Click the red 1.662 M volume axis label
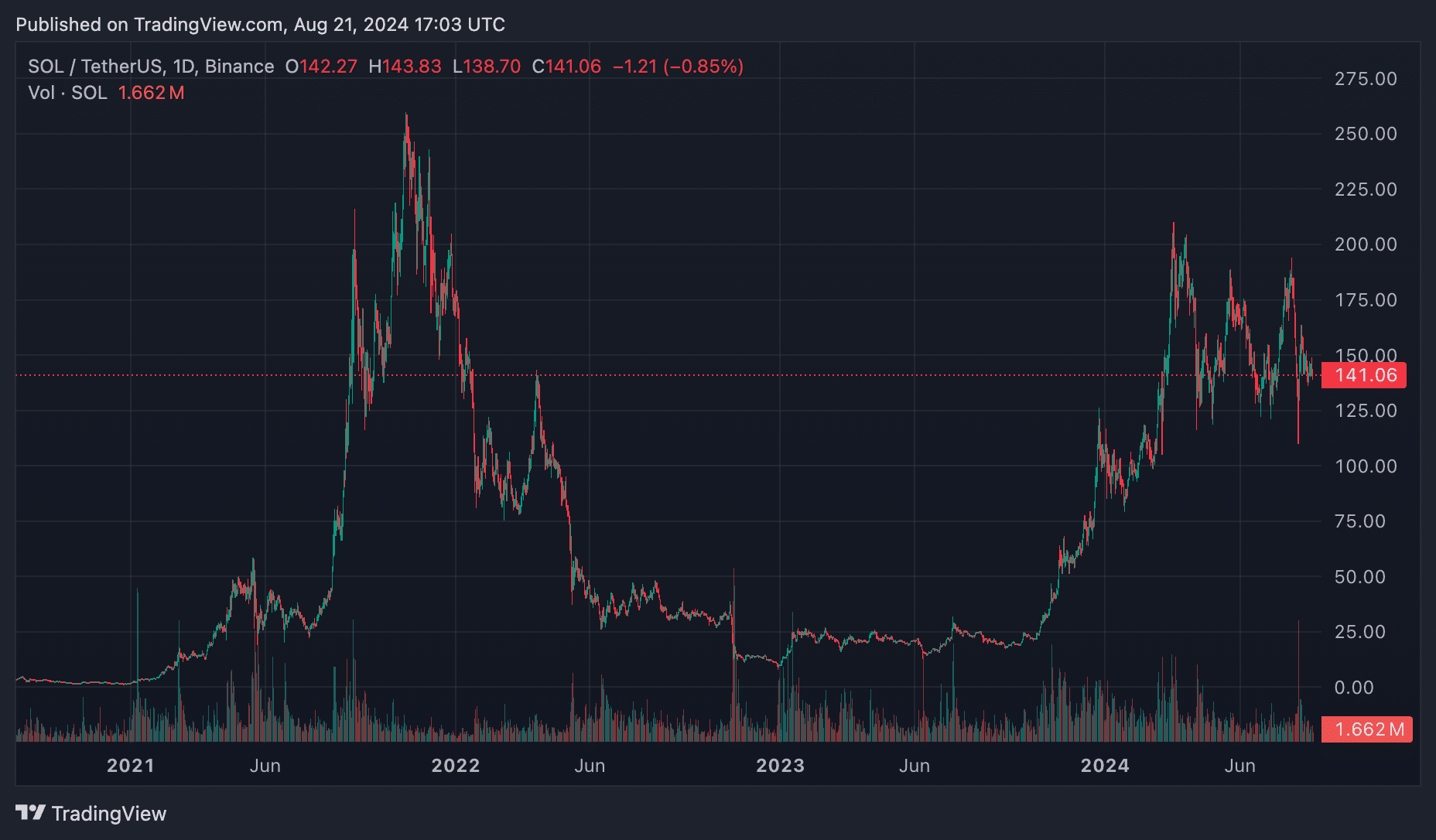Viewport: 1436px width, 840px height. (1367, 729)
